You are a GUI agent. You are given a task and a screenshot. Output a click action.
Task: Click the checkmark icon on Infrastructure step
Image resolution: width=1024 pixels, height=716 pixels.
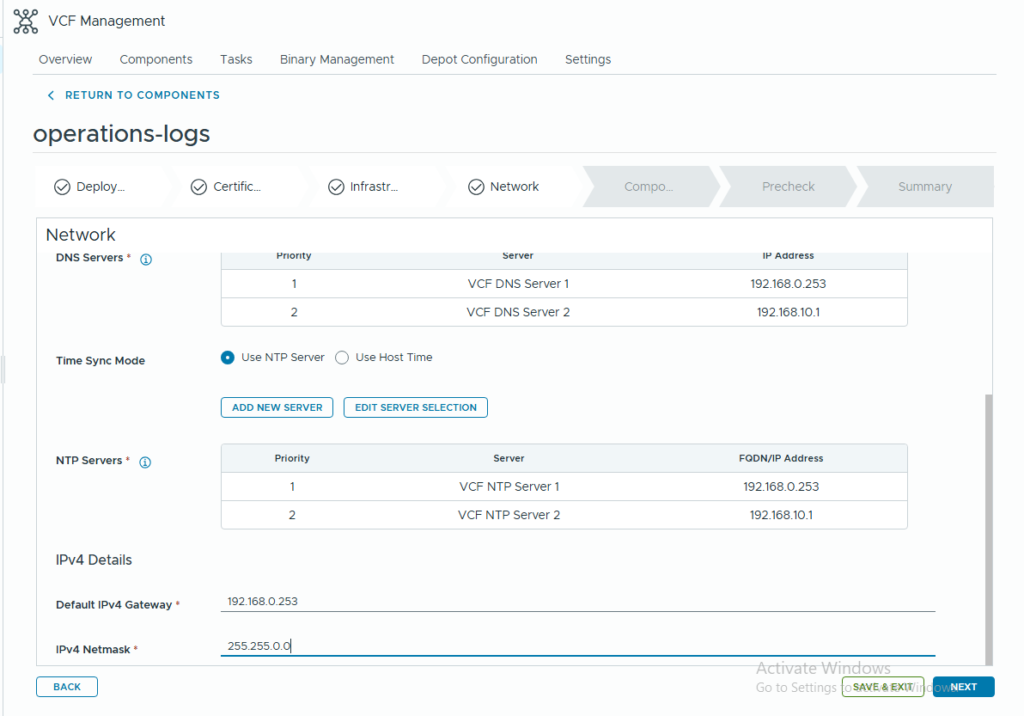(x=336, y=187)
